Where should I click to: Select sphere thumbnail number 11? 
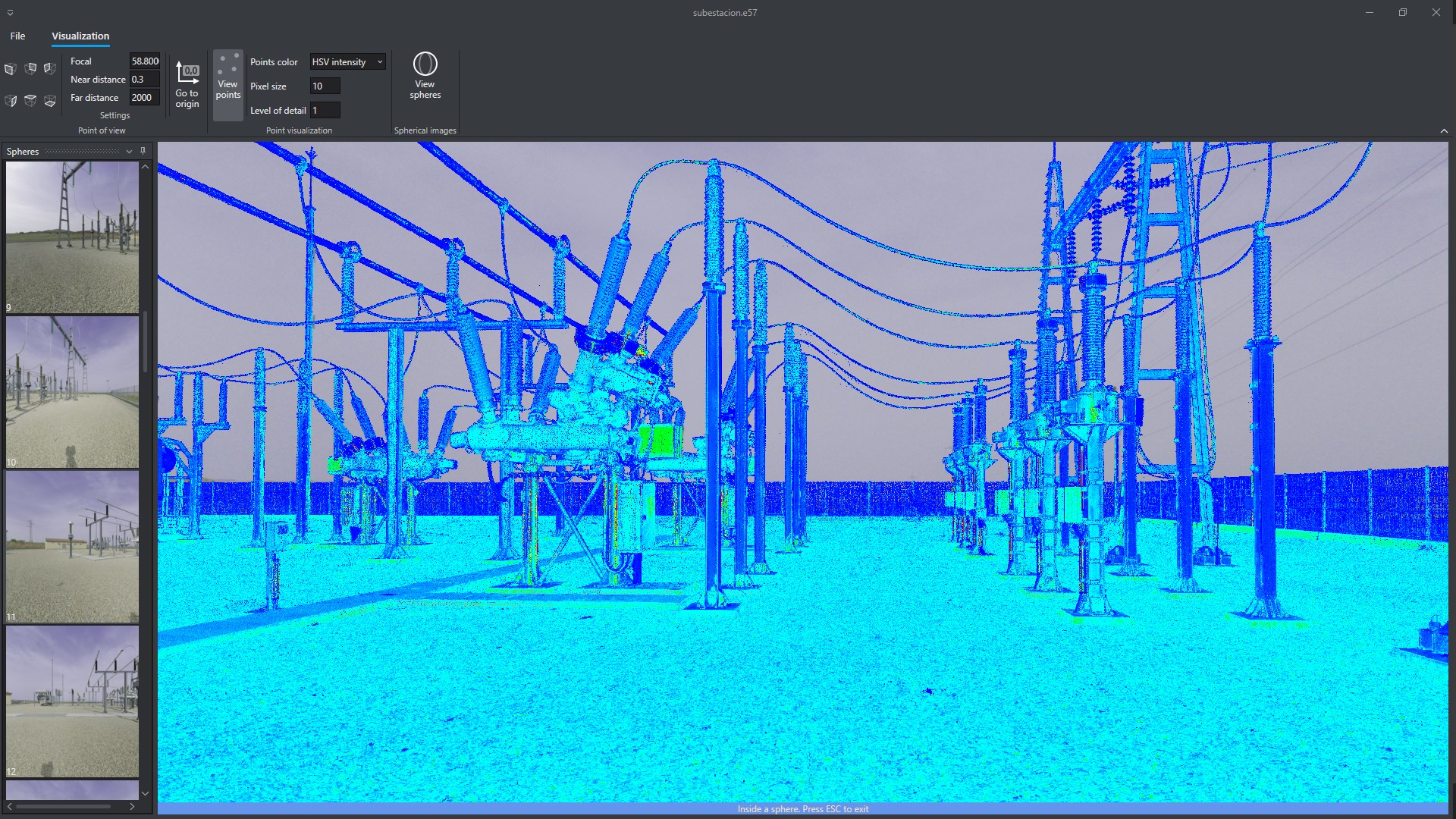tap(72, 546)
